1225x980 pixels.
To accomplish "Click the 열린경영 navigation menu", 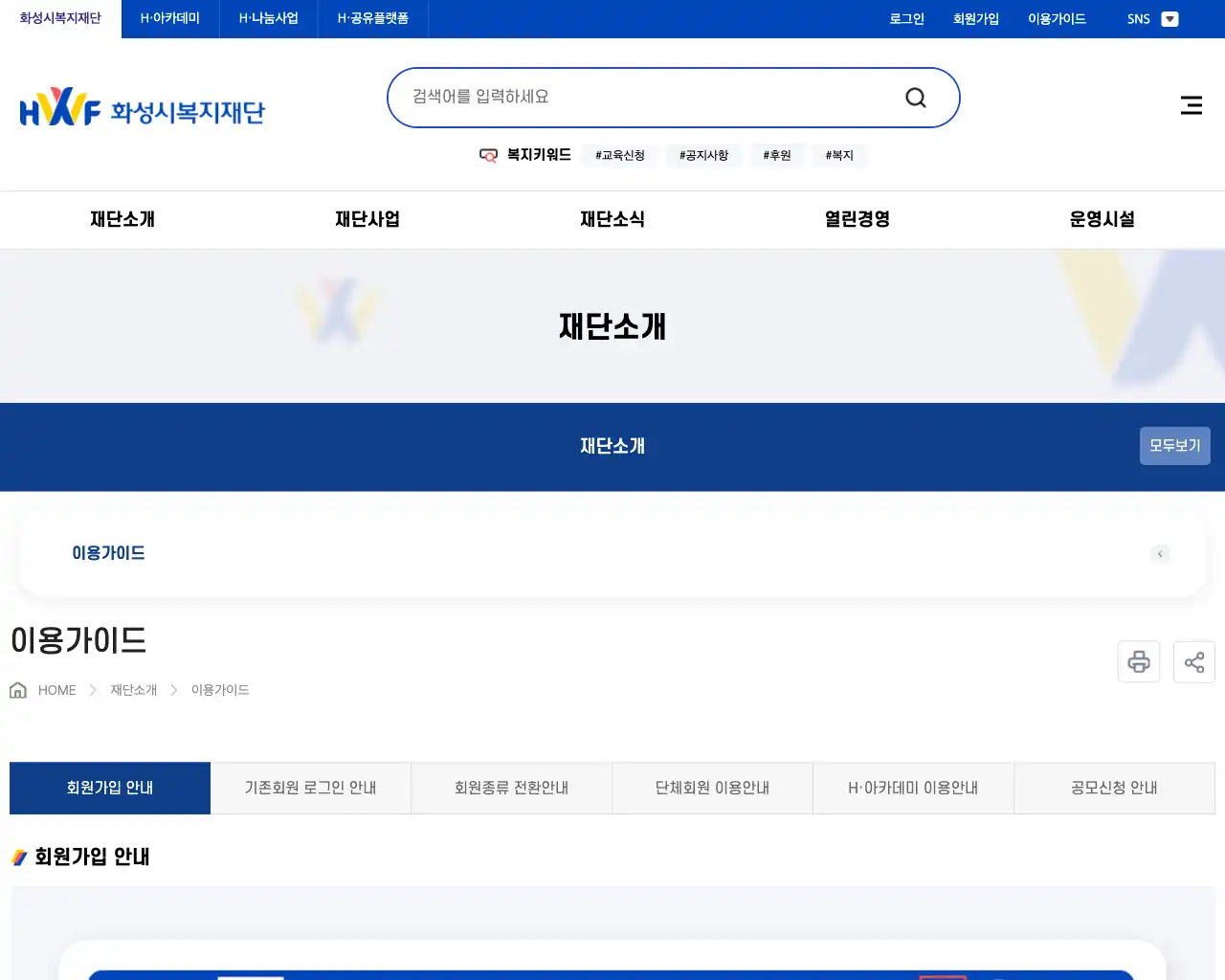I will point(856,219).
